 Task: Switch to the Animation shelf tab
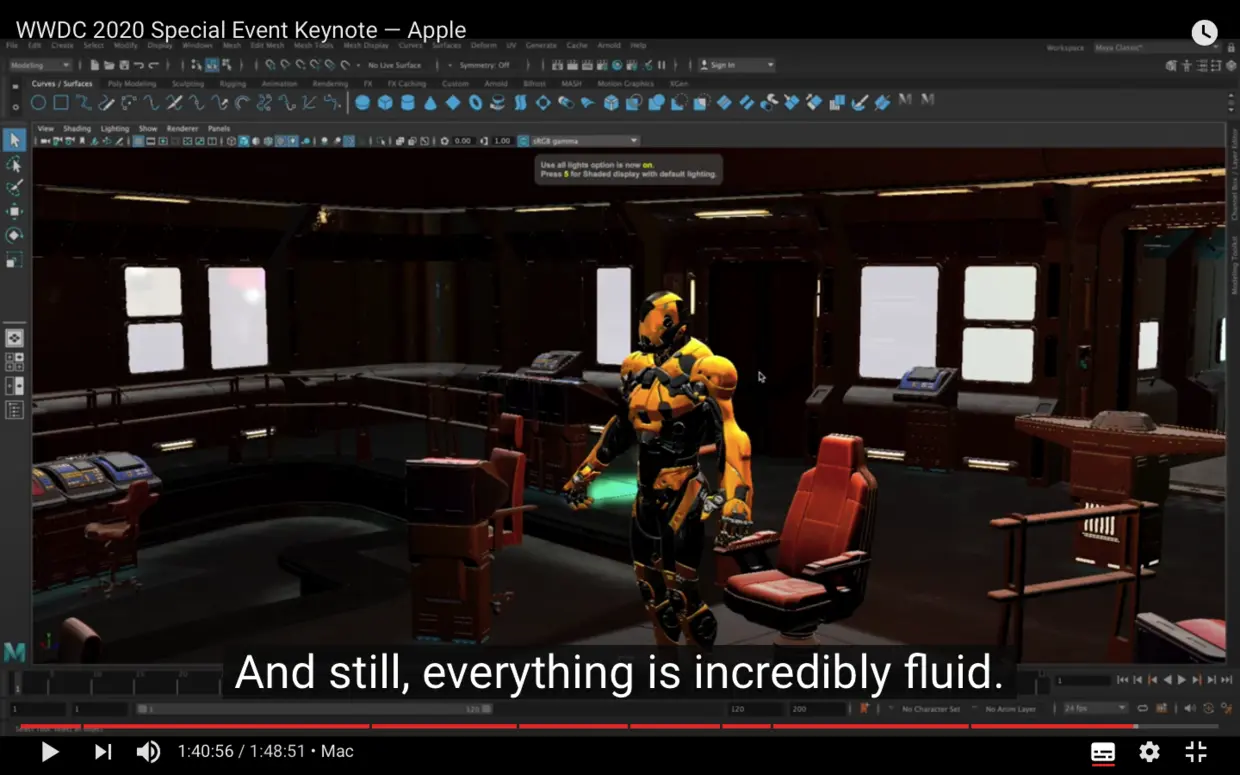[x=279, y=84]
